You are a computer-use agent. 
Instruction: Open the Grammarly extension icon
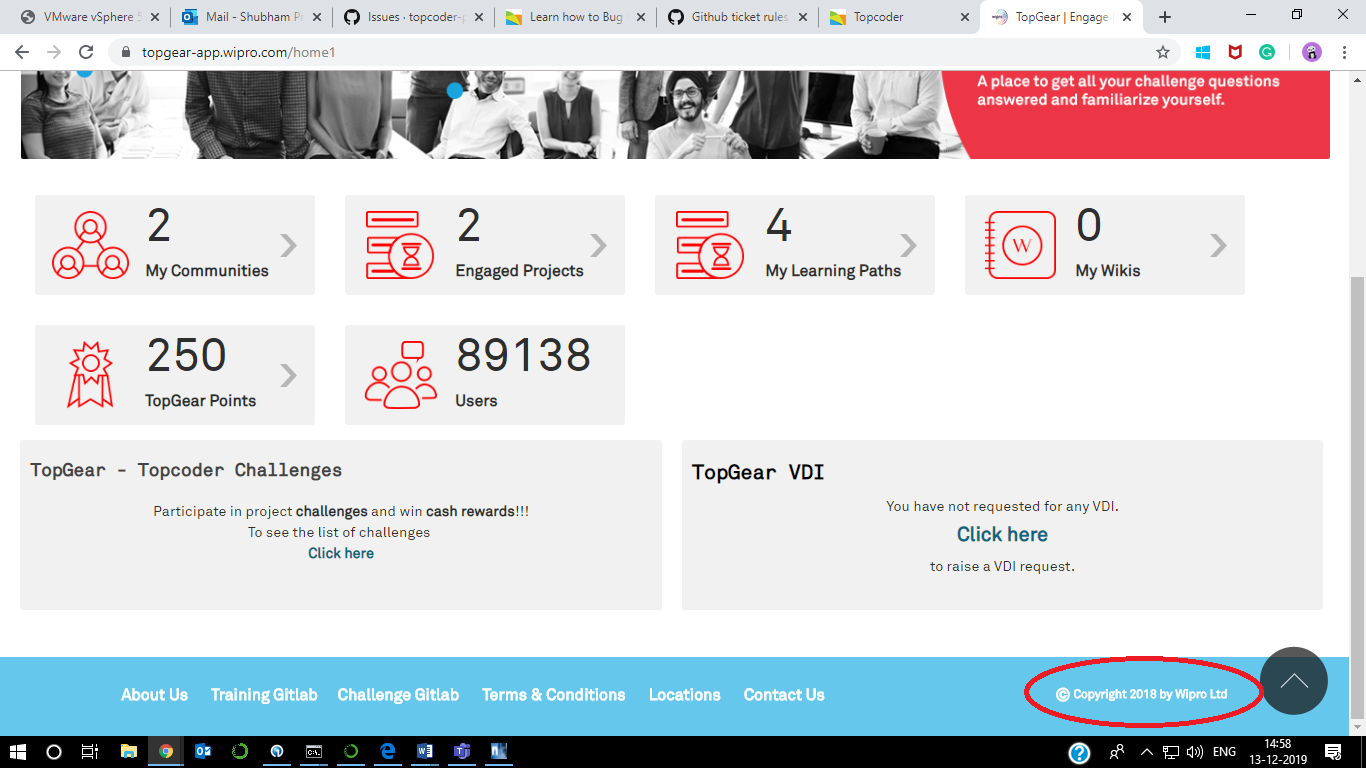[1267, 52]
